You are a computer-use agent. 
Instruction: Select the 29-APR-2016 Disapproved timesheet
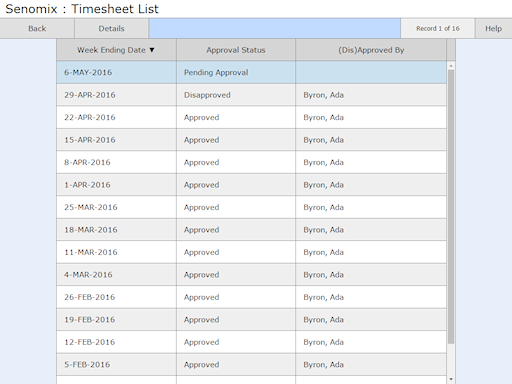[x=251, y=95]
